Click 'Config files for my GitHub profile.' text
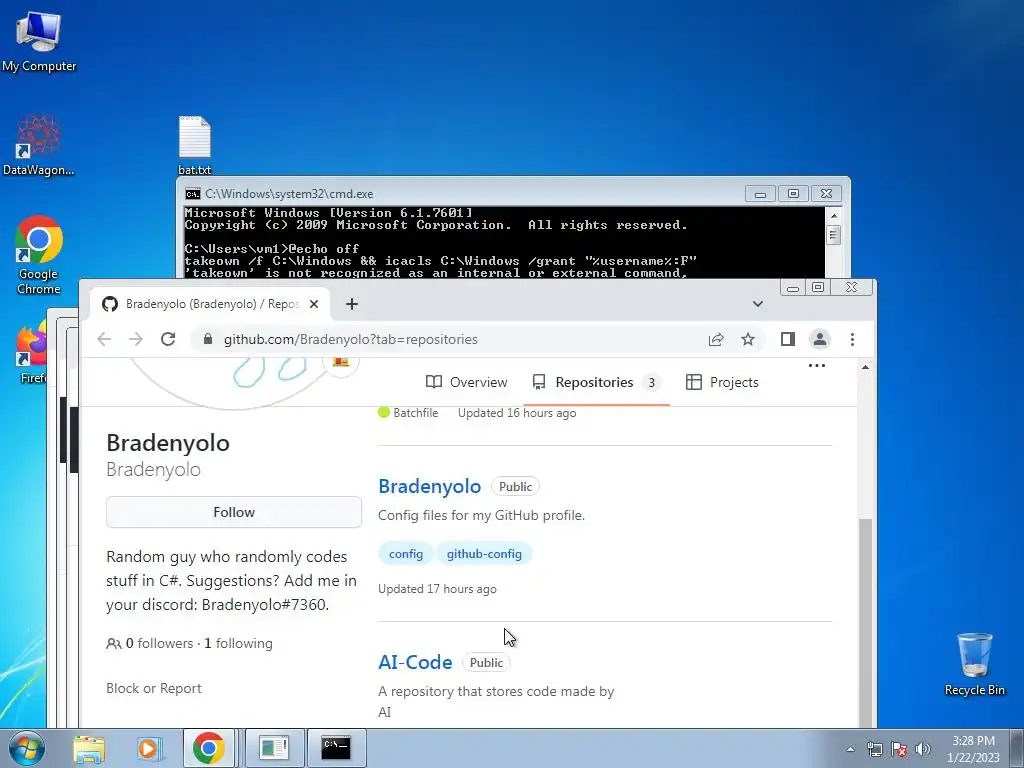This screenshot has height=768, width=1024. tap(481, 515)
